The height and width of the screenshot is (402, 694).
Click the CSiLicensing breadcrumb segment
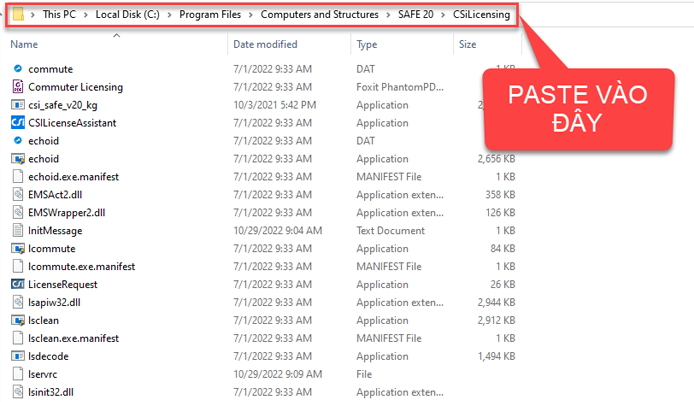tap(480, 16)
